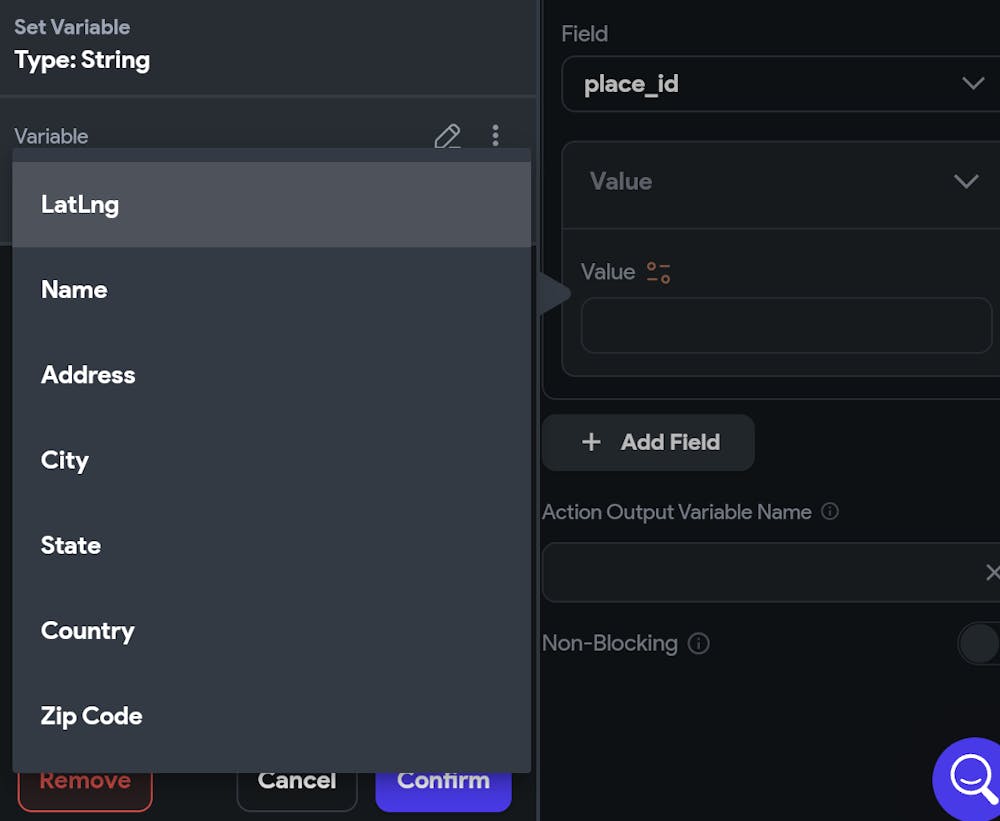Image resolution: width=1000 pixels, height=821 pixels.
Task: Collapse the Value section chevron
Action: point(965,181)
